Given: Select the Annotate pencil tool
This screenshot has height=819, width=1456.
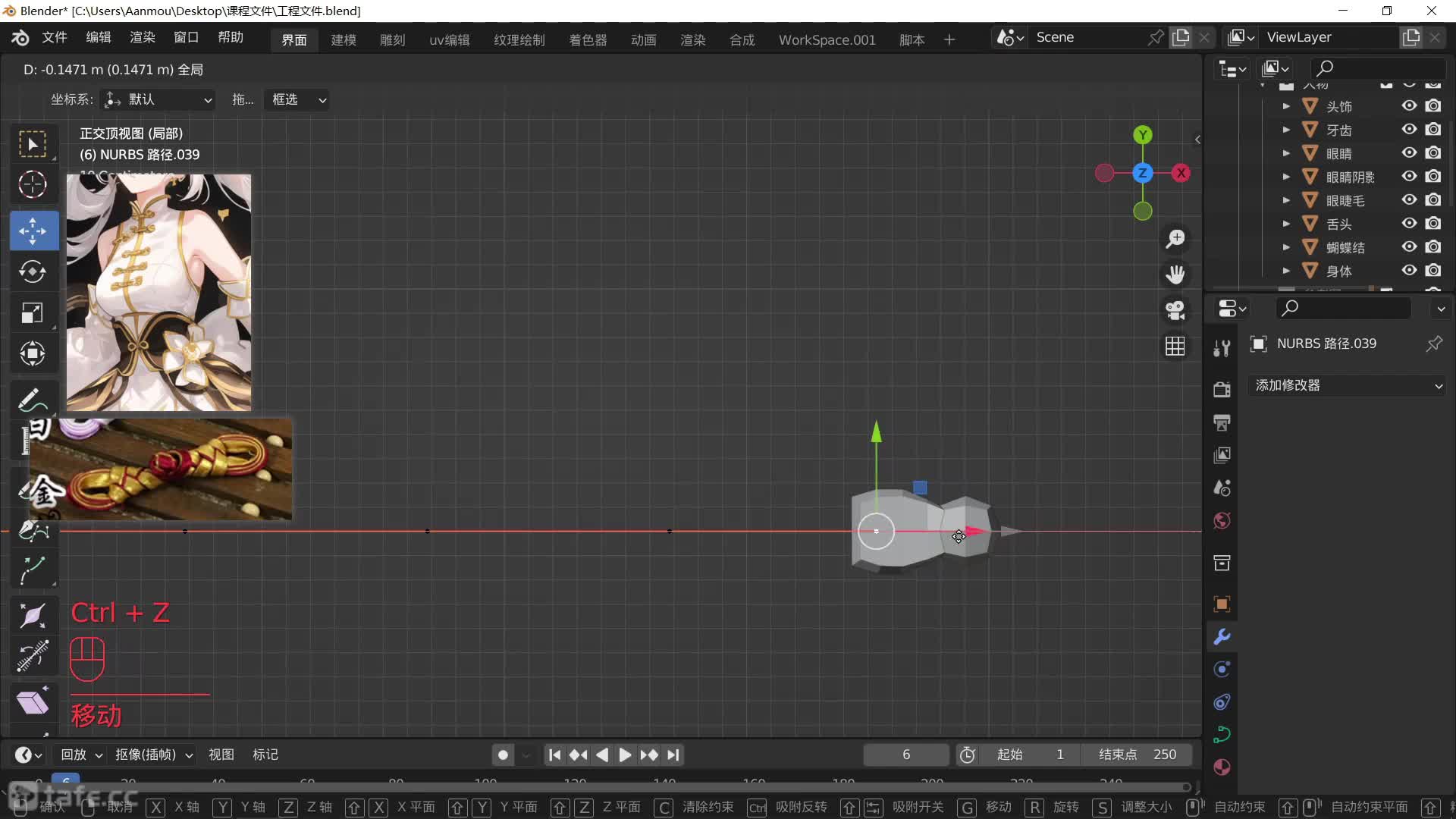Looking at the screenshot, I should tap(33, 400).
